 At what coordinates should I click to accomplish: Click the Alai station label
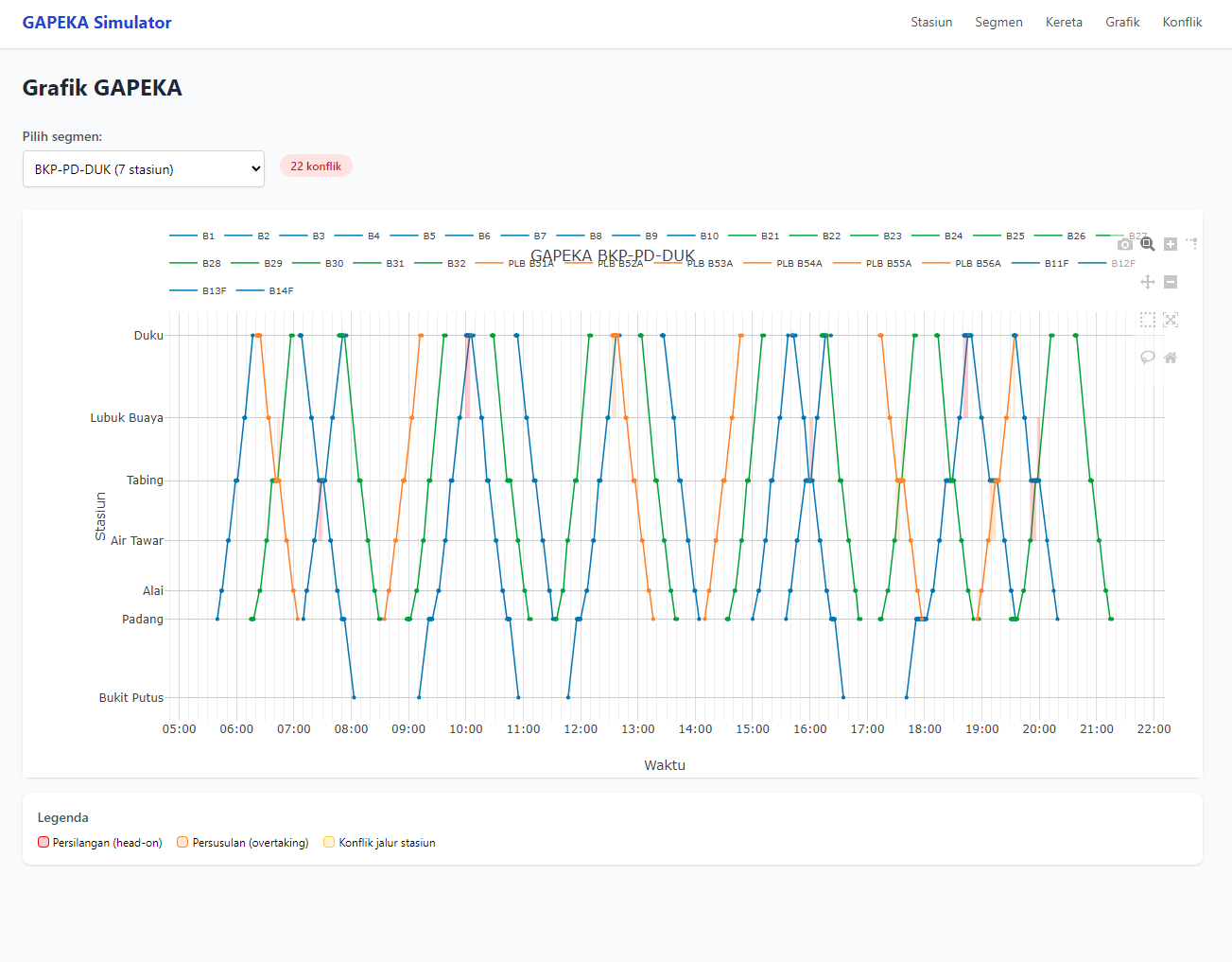click(153, 590)
